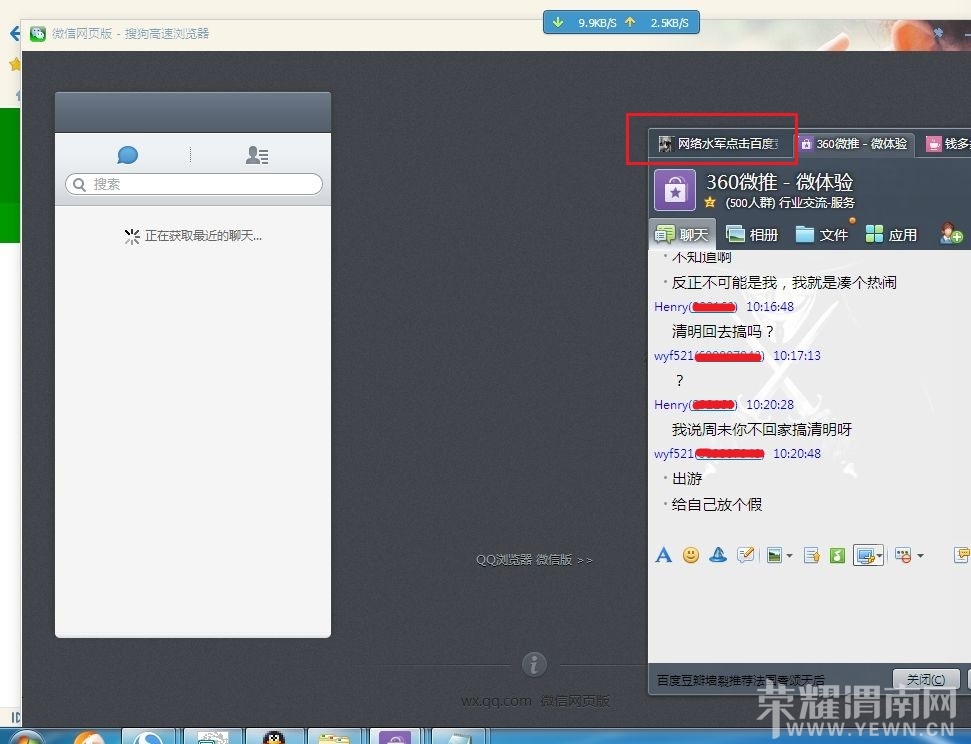971x744 pixels.
Task: Open the orange app taskbar icon
Action: (90, 737)
